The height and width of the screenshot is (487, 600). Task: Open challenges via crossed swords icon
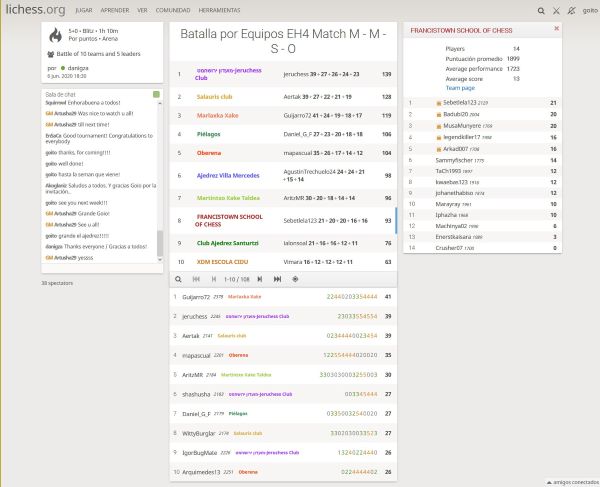click(x=555, y=10)
